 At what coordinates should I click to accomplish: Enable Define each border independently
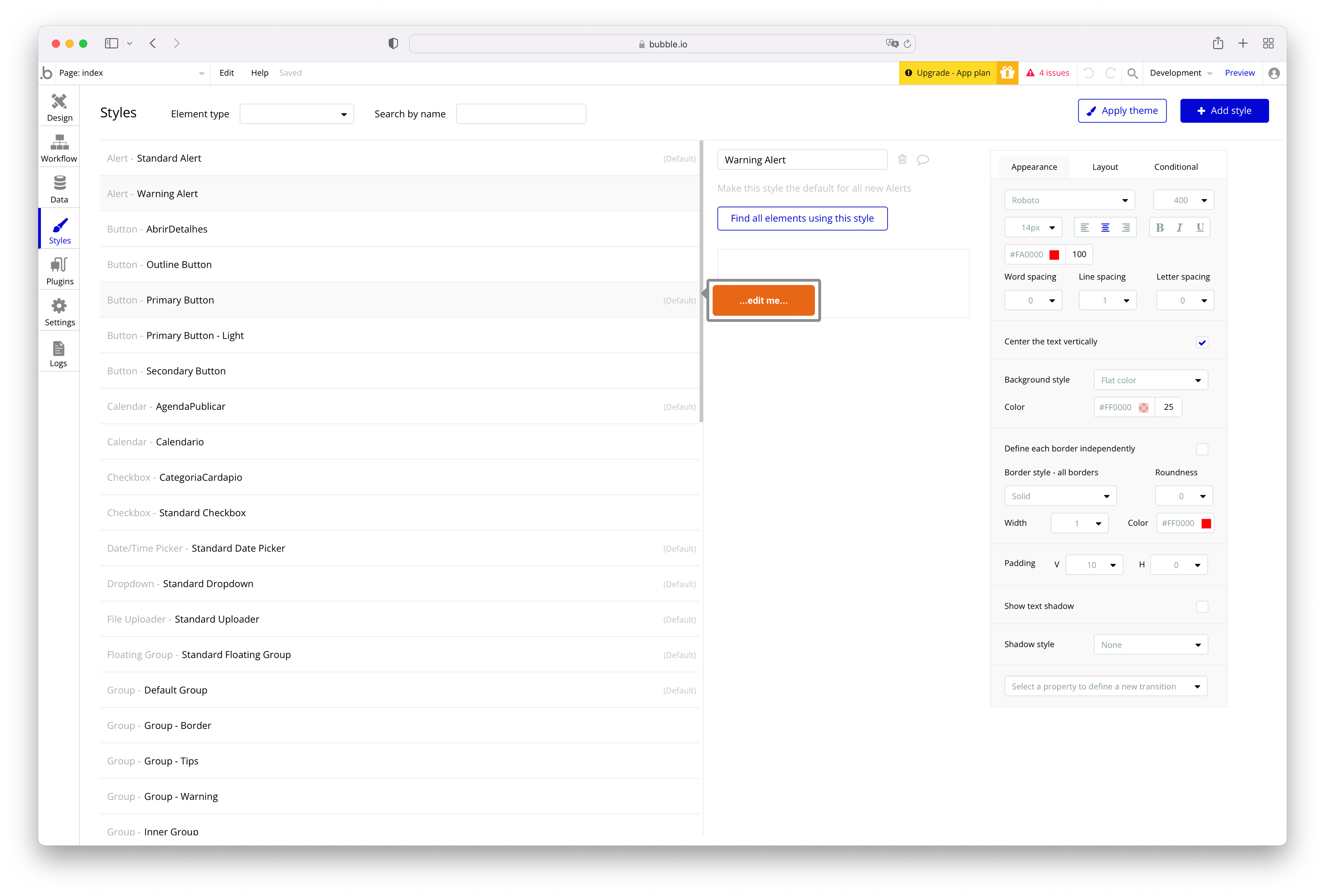click(x=1202, y=449)
